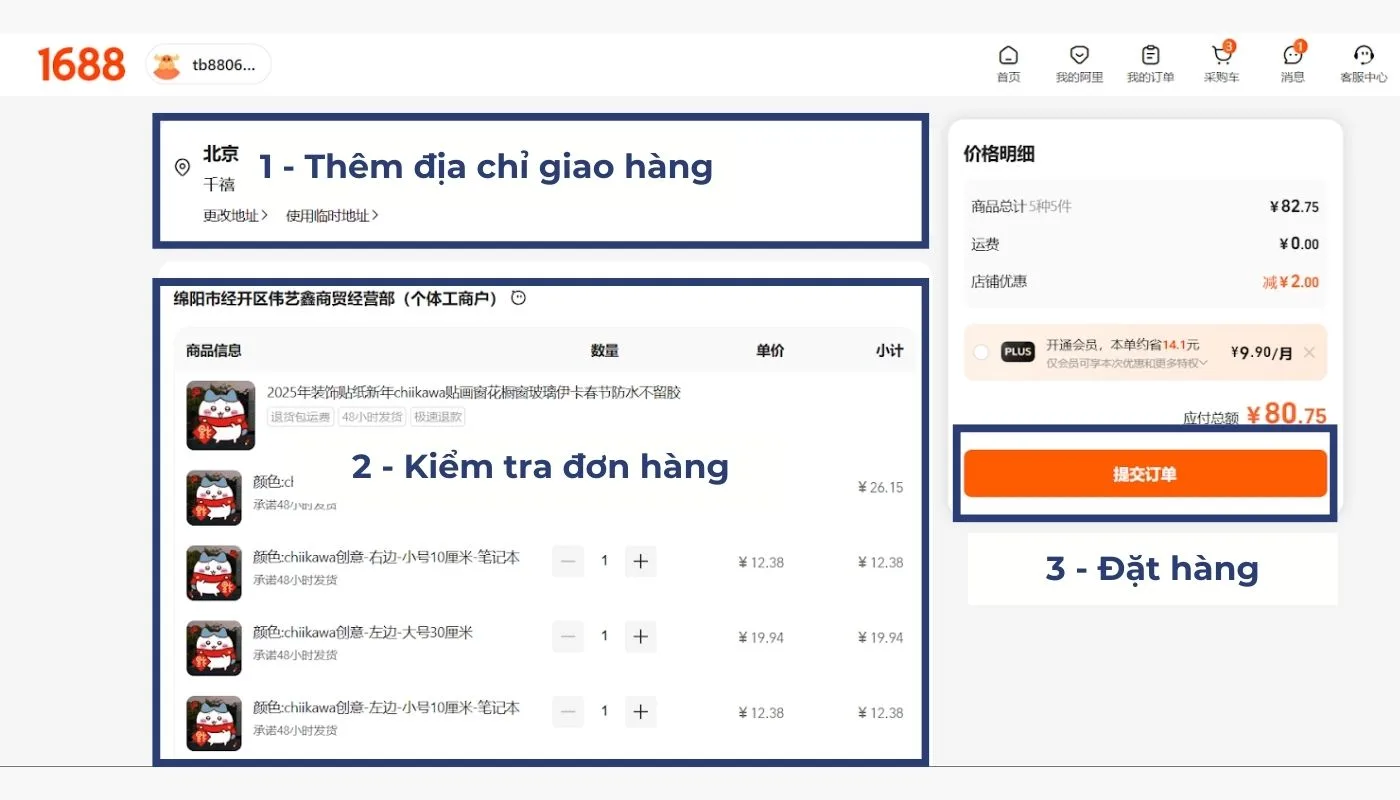
Task: Open thumbnail of the ¥26.15 variant
Action: pyautogui.click(x=214, y=498)
